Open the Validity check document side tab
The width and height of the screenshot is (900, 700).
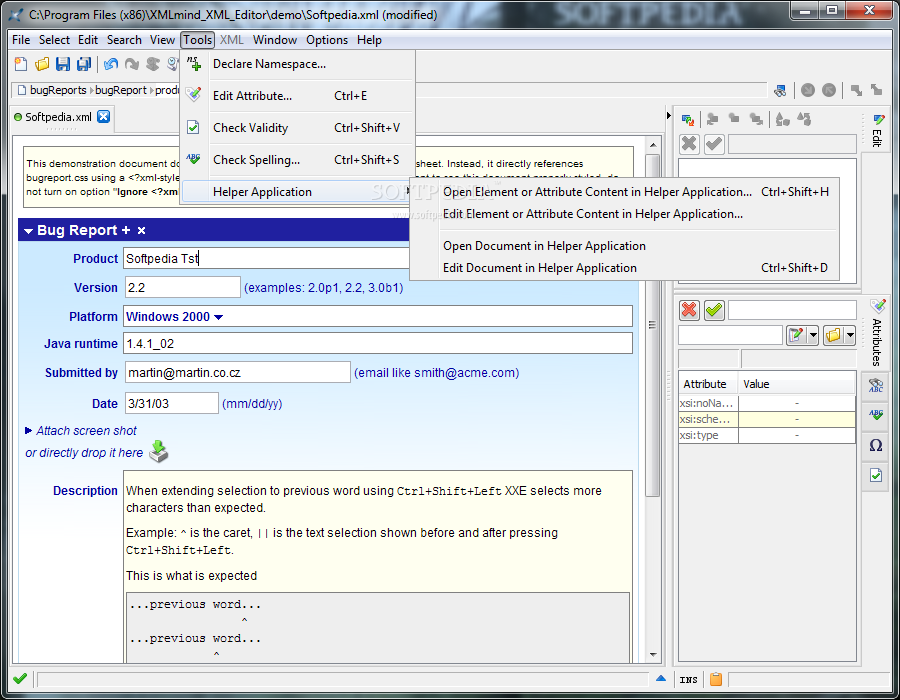pos(876,475)
